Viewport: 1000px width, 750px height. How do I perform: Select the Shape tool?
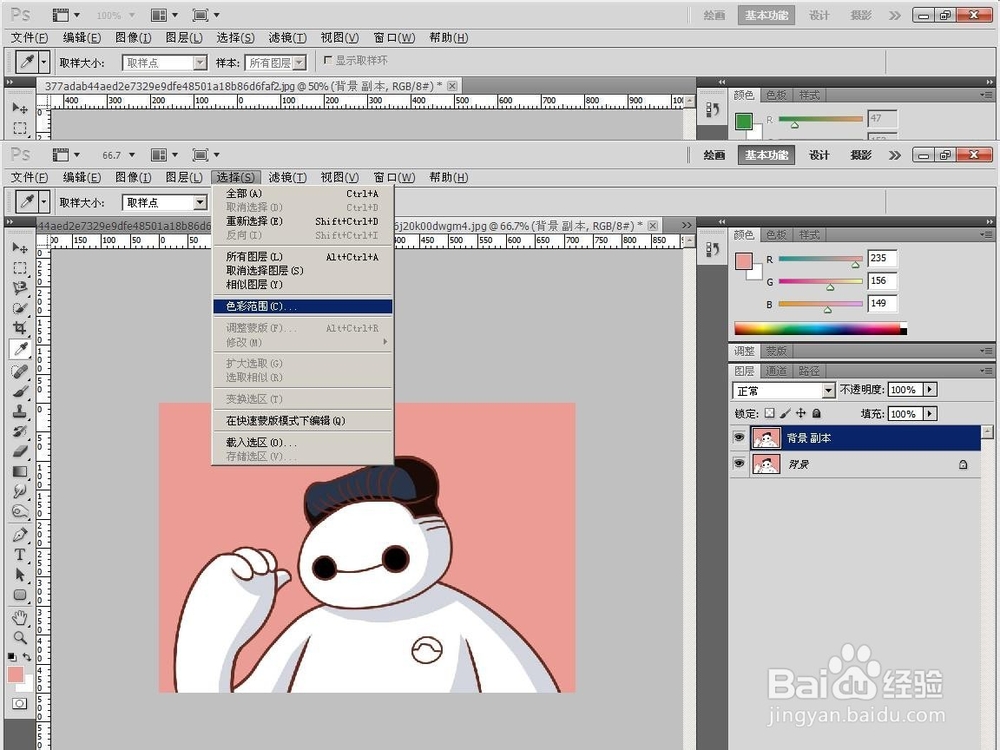[x=20, y=595]
